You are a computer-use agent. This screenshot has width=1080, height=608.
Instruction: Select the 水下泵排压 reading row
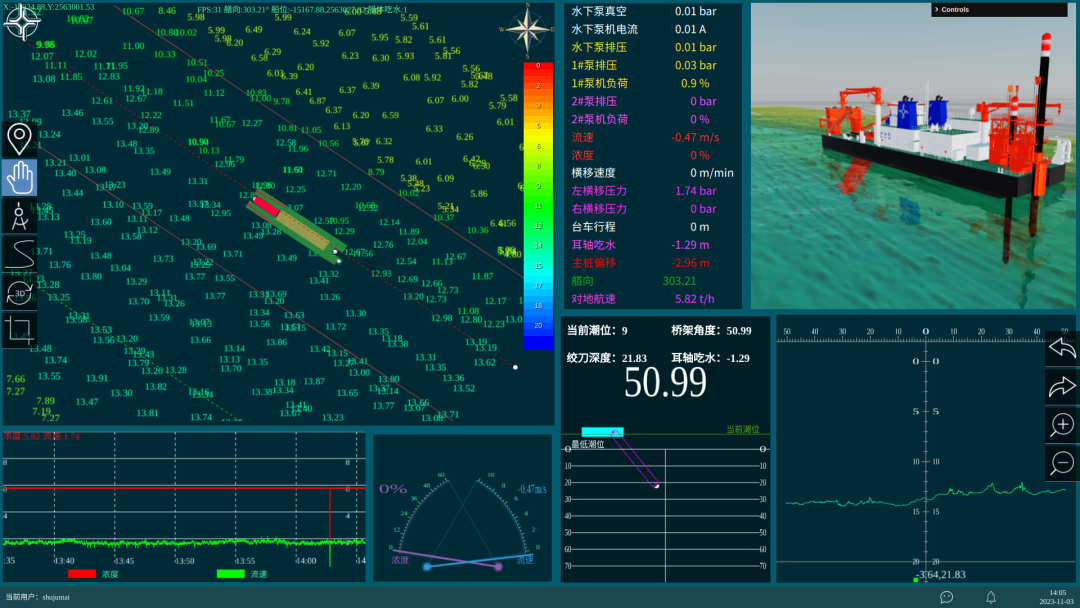pos(652,48)
